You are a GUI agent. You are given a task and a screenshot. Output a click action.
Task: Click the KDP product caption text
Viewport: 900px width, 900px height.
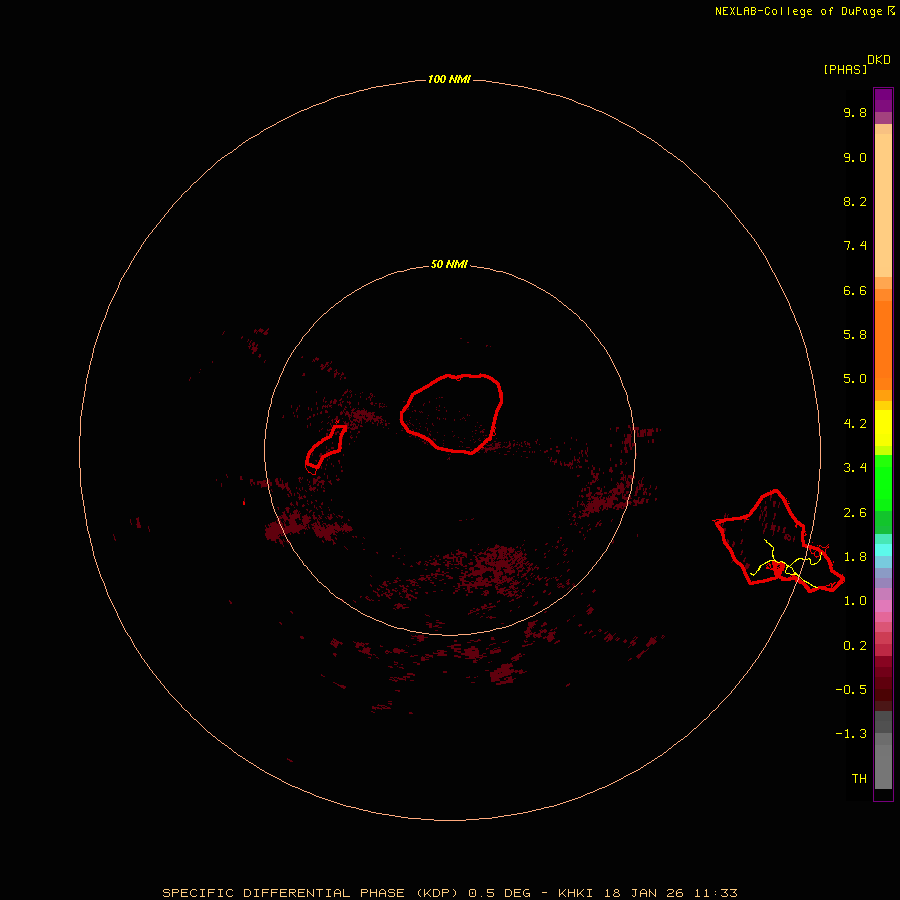(x=449, y=893)
